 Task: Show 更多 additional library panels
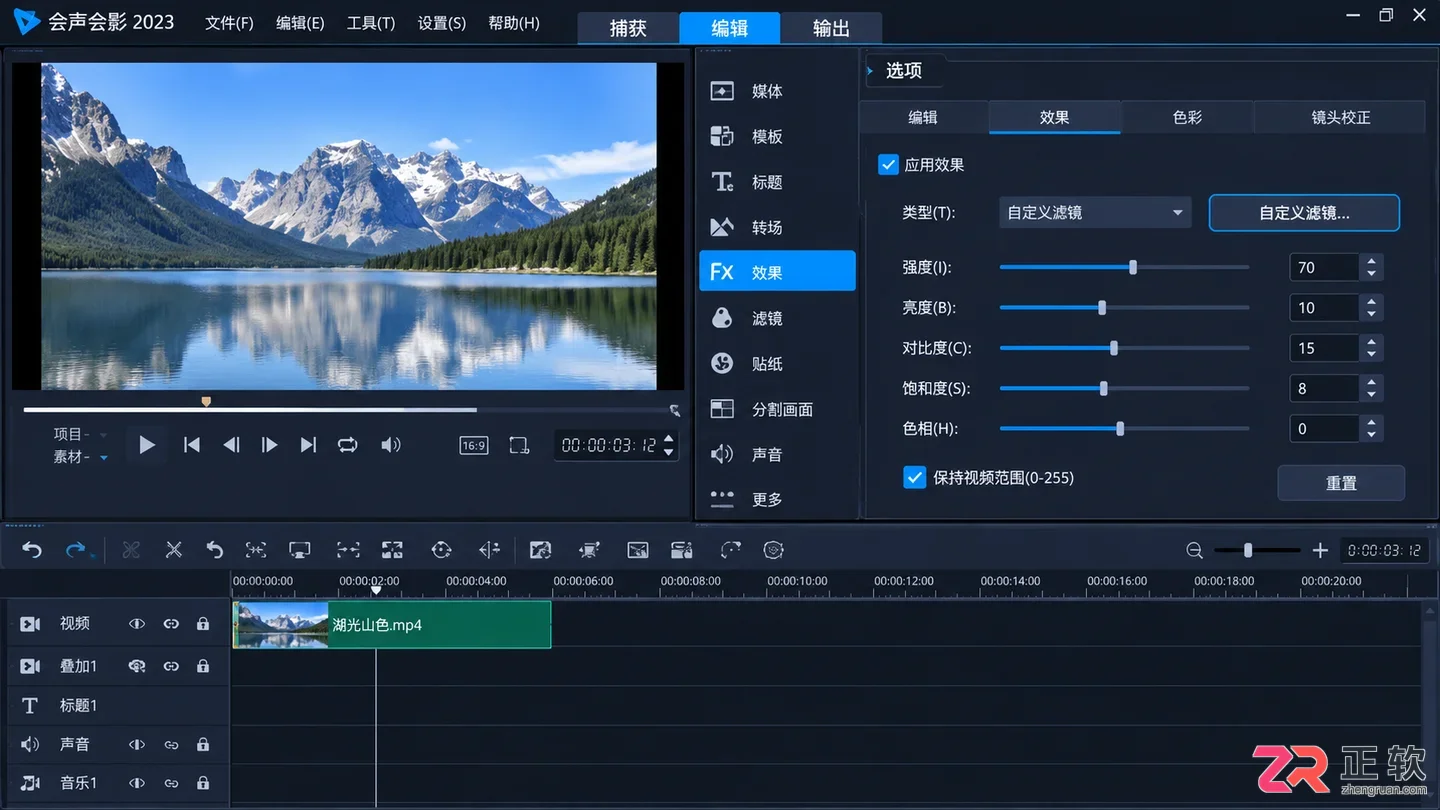[777, 499]
